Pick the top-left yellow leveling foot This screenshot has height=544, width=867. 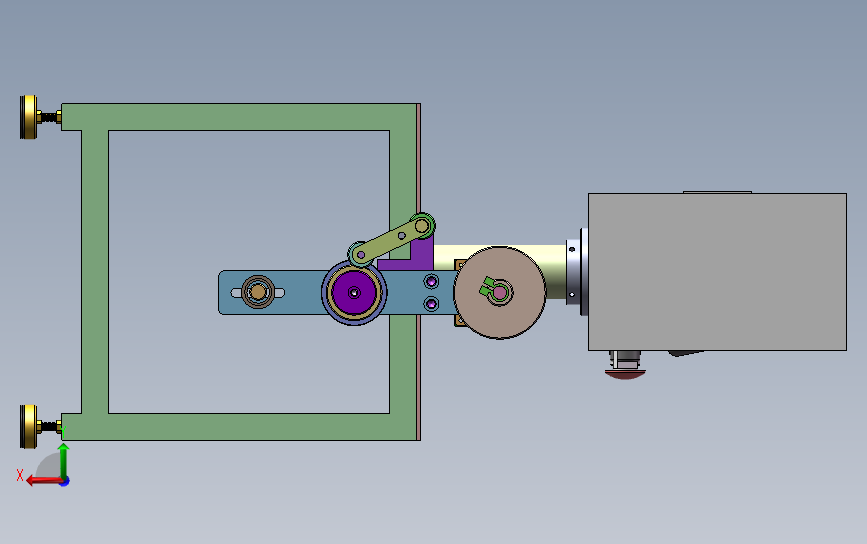pyautogui.click(x=29, y=117)
